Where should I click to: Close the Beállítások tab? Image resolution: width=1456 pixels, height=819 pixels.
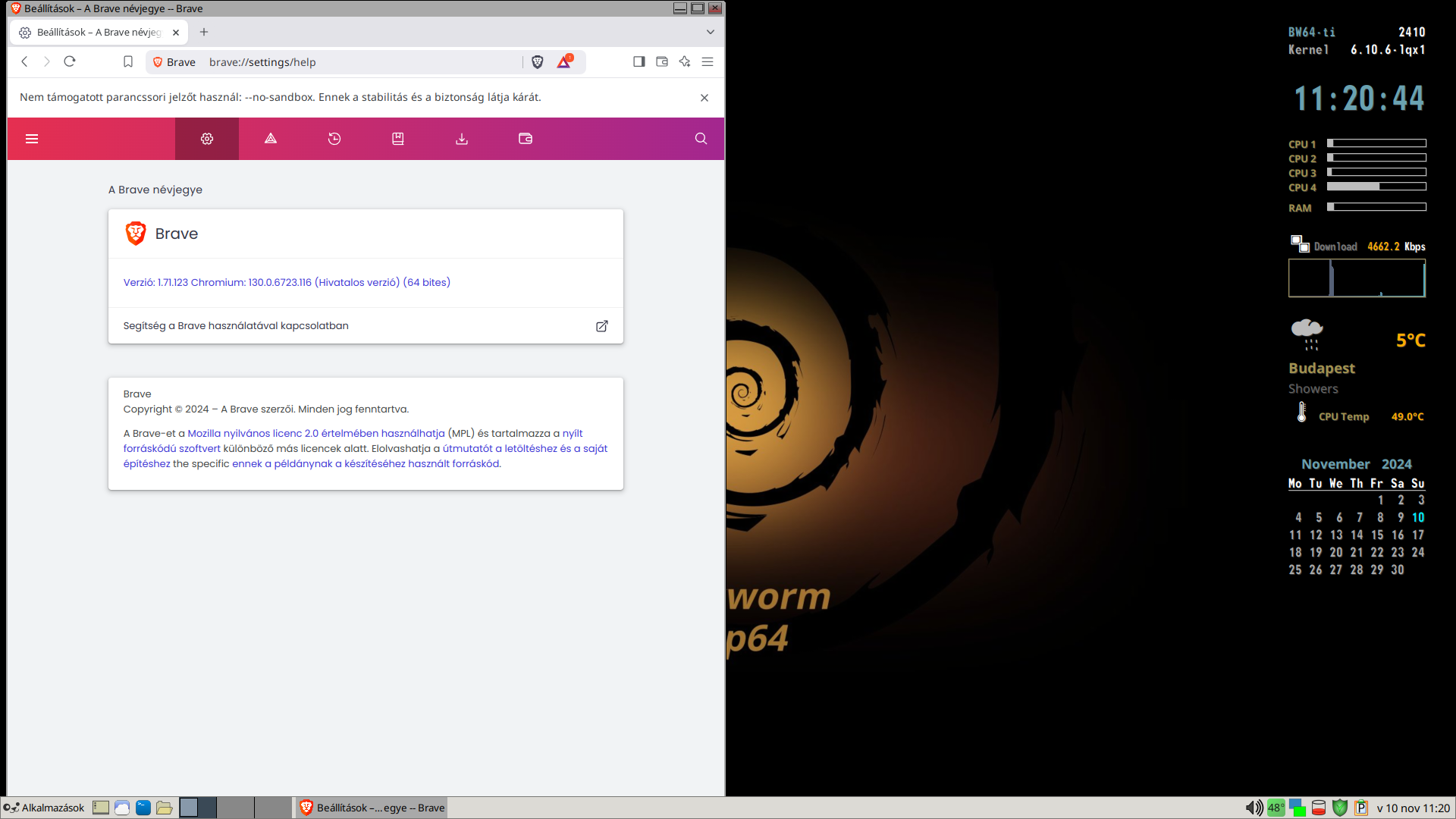pyautogui.click(x=176, y=33)
